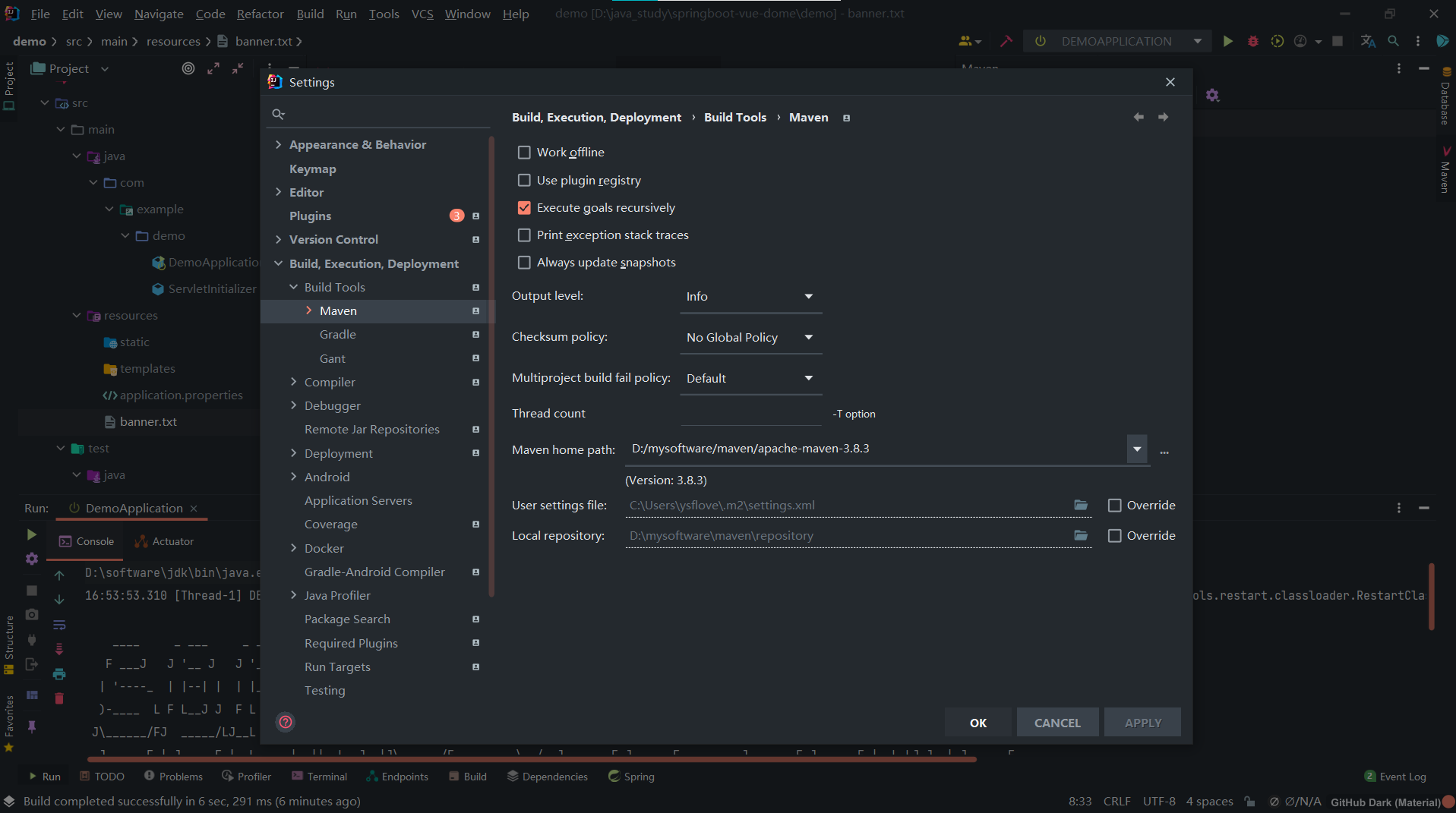Expand Appearance & Behavior settings category

tap(279, 144)
